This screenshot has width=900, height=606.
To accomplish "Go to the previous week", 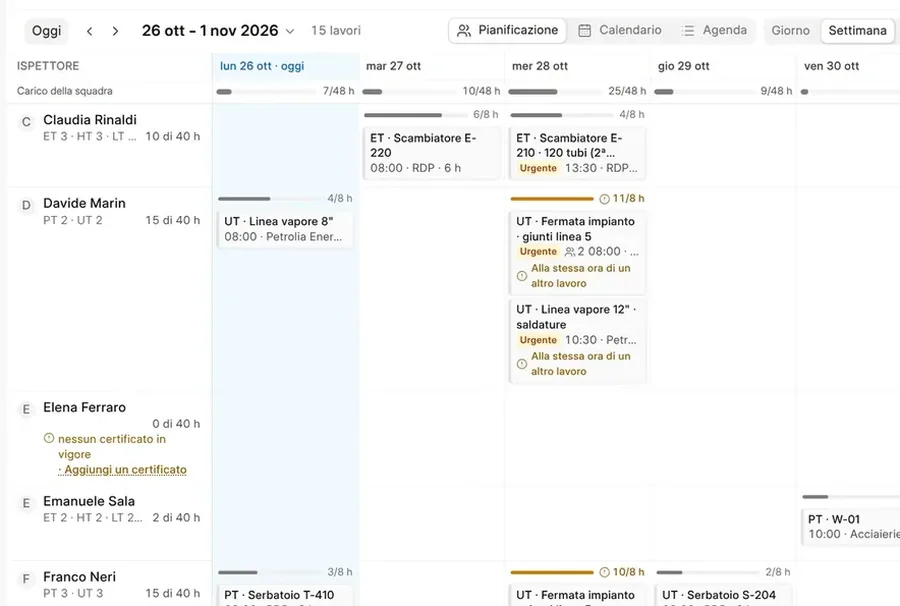I will [x=90, y=31].
